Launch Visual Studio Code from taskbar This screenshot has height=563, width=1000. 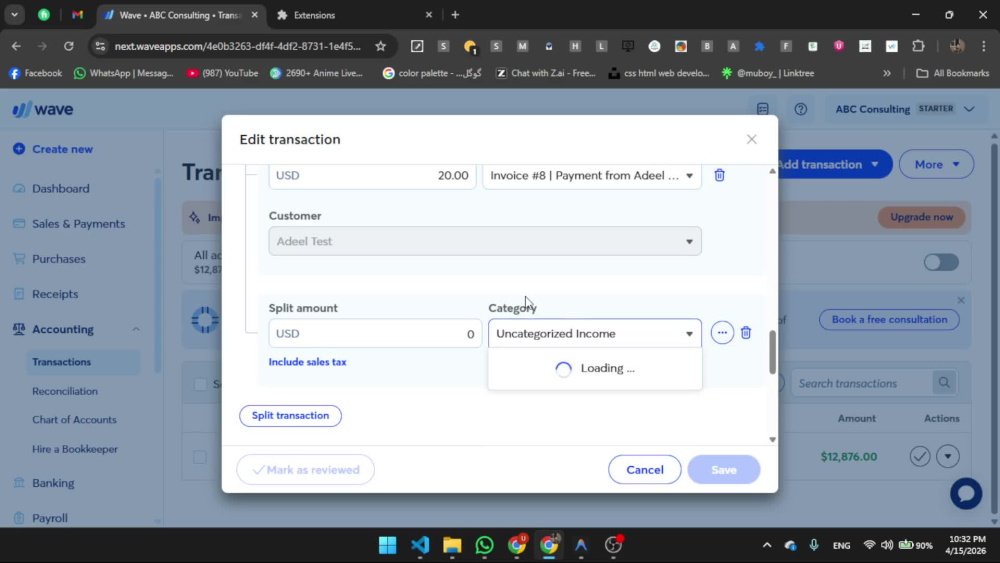(420, 545)
